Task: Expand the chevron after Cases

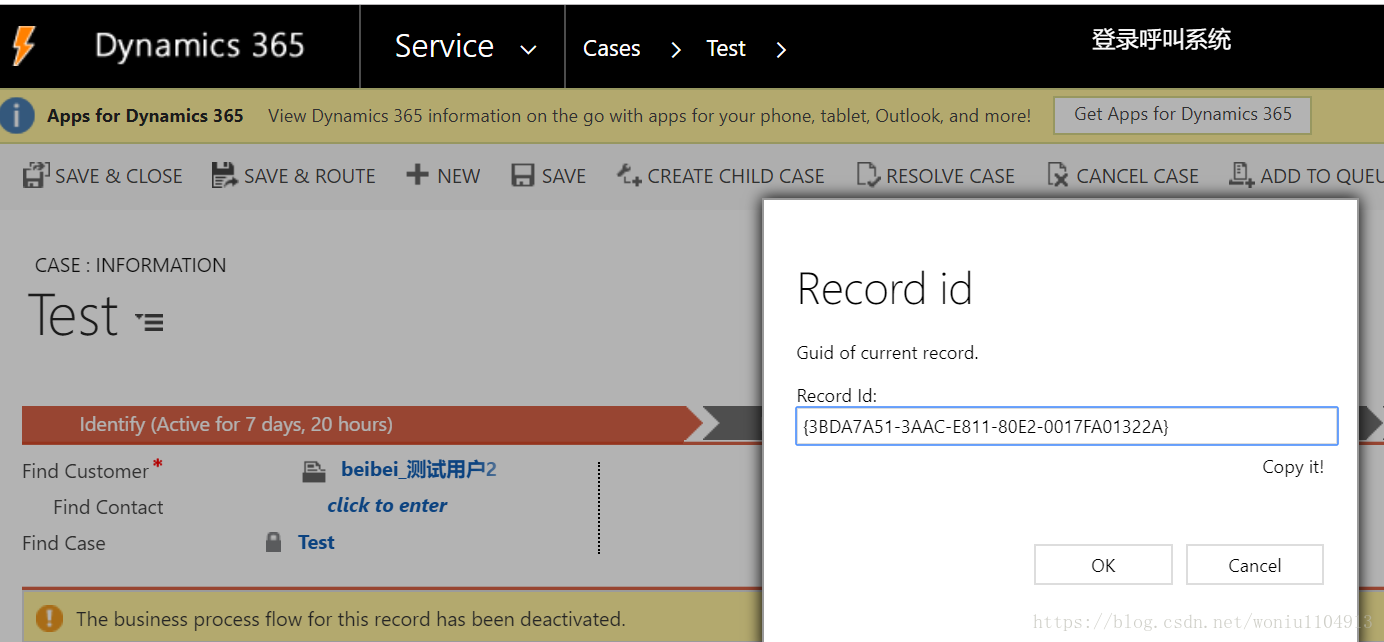Action: coord(676,49)
